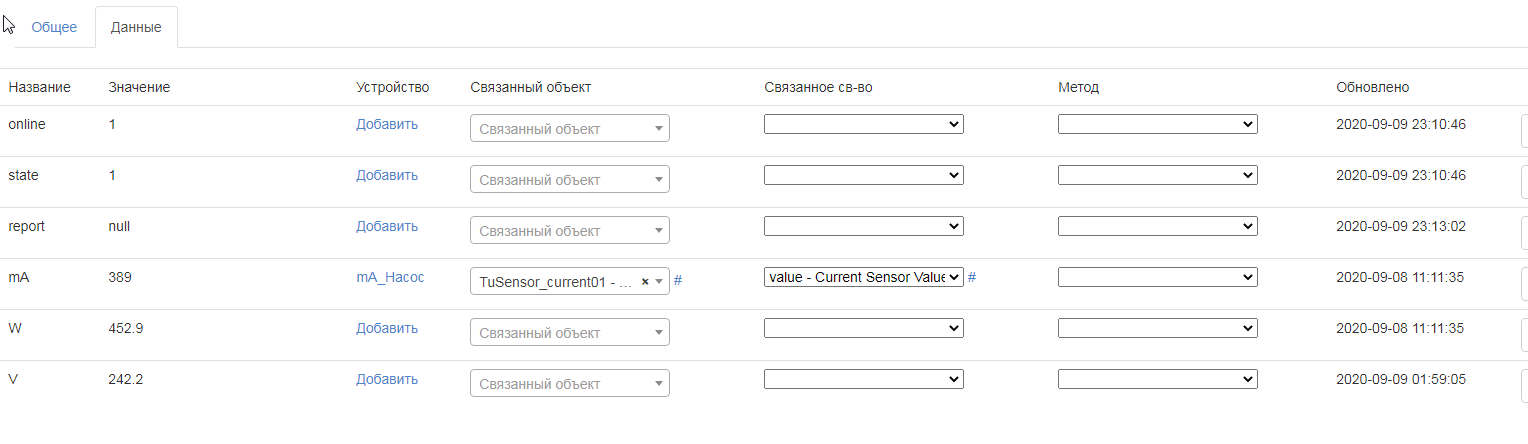The width and height of the screenshot is (1528, 444).
Task: Expand the TuSensor_current01 linked object selector
Action: coord(556,282)
